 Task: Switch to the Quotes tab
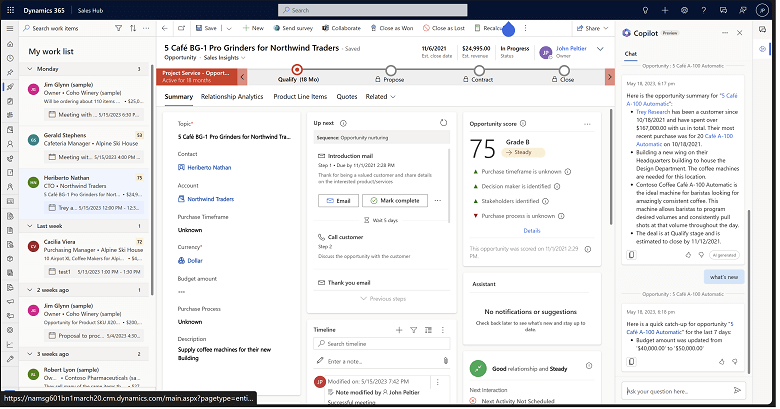click(x=347, y=97)
